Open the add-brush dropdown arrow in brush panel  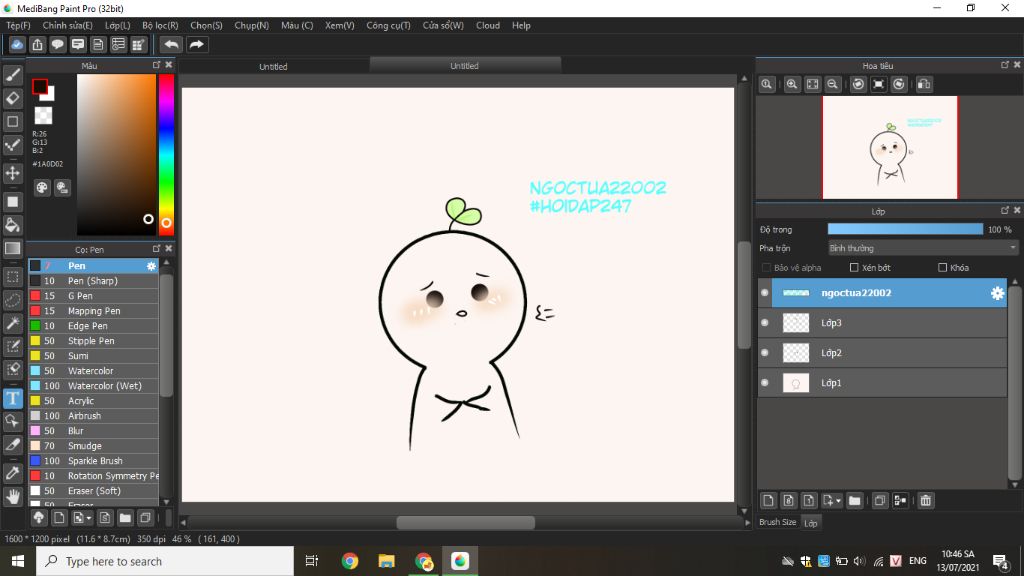(89, 518)
